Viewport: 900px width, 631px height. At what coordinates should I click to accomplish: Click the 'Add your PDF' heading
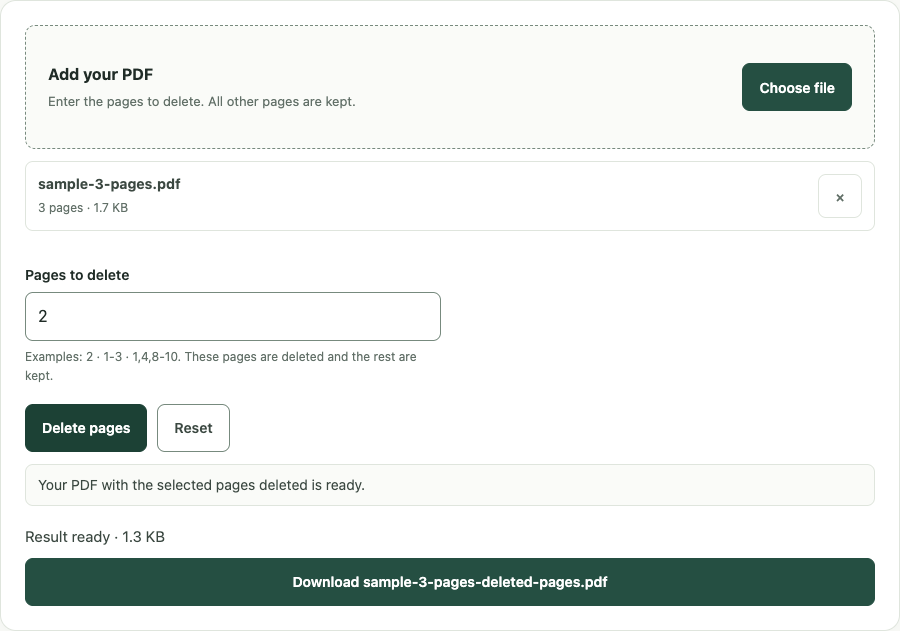coord(100,75)
